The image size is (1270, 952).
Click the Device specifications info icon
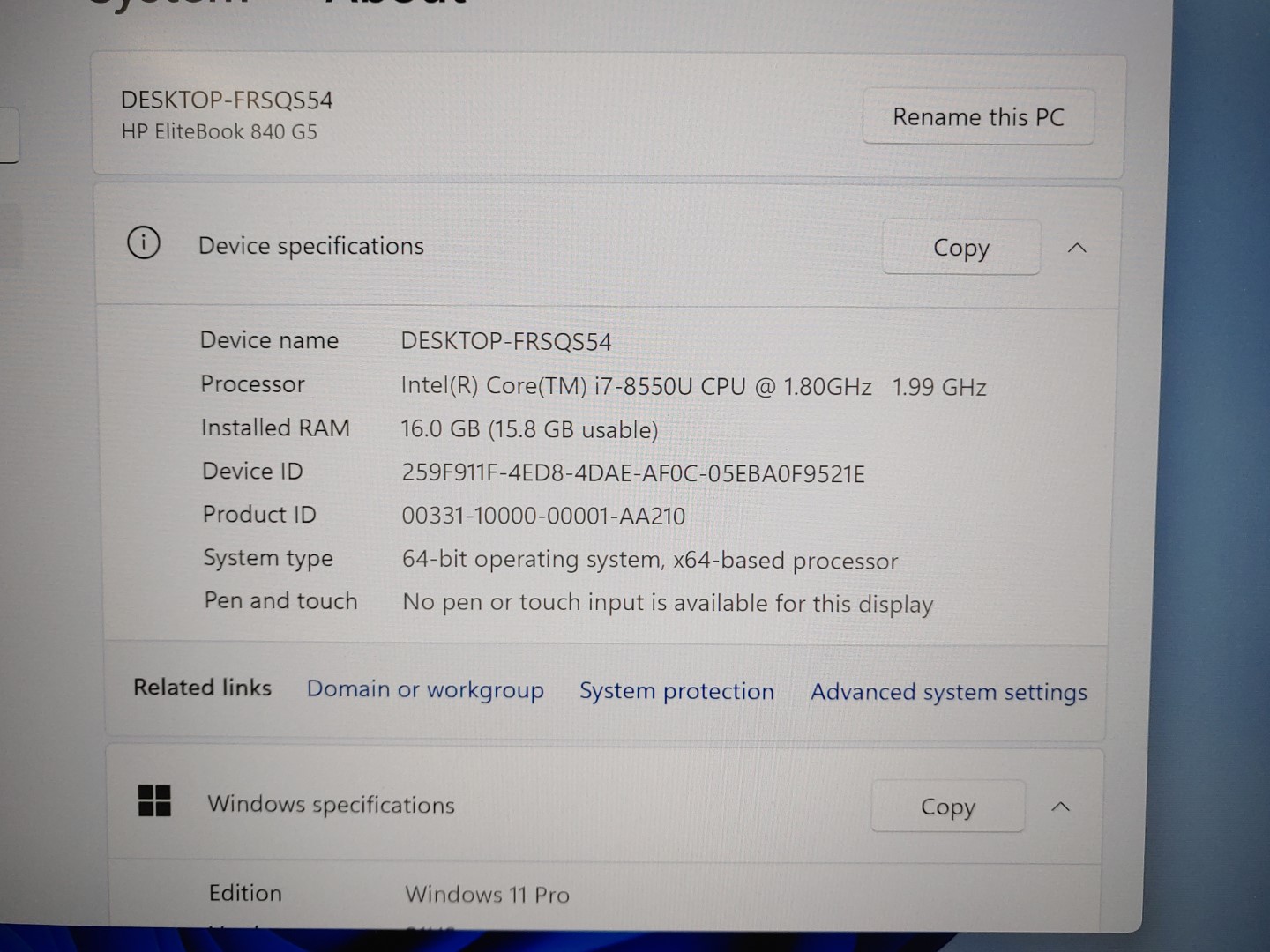point(144,242)
